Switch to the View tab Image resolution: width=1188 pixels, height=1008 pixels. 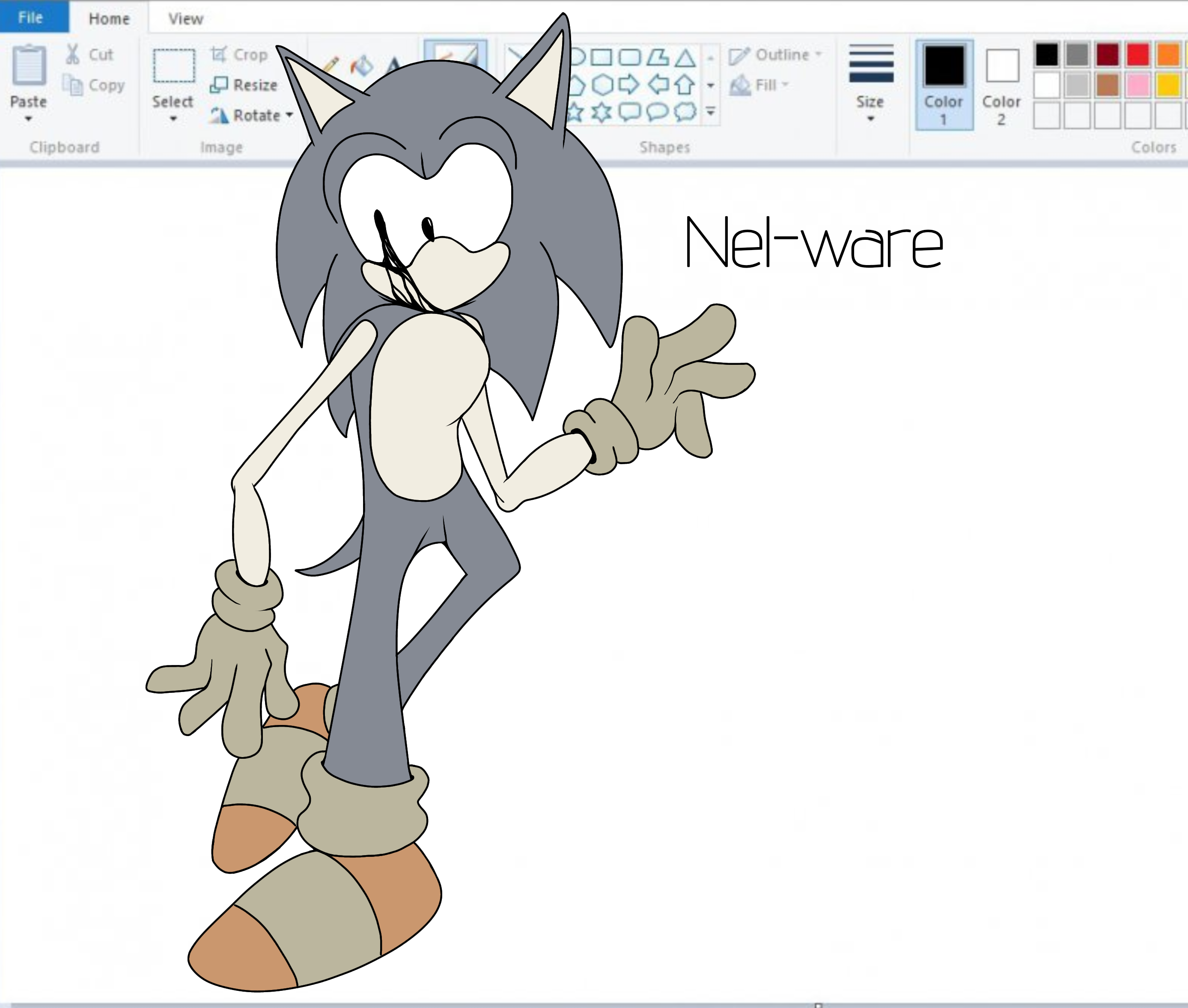click(186, 19)
